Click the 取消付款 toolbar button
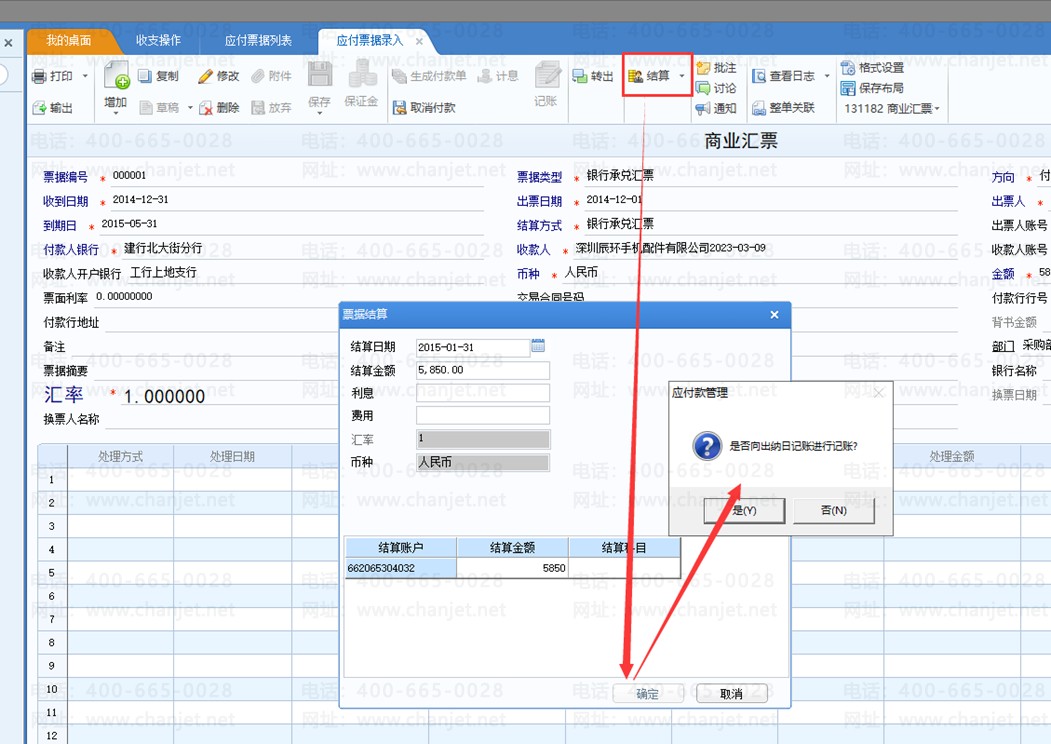Image resolution: width=1051 pixels, height=744 pixels. coord(424,107)
